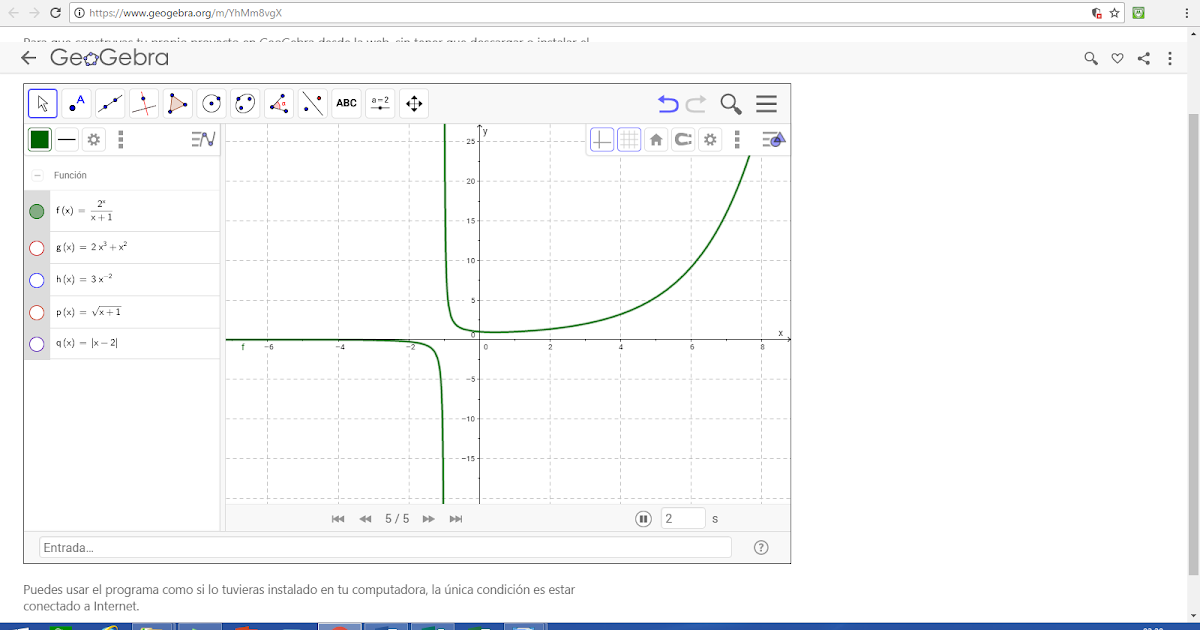Toggle the grid visibility in graphics view
The width and height of the screenshot is (1200, 630).
[629, 139]
